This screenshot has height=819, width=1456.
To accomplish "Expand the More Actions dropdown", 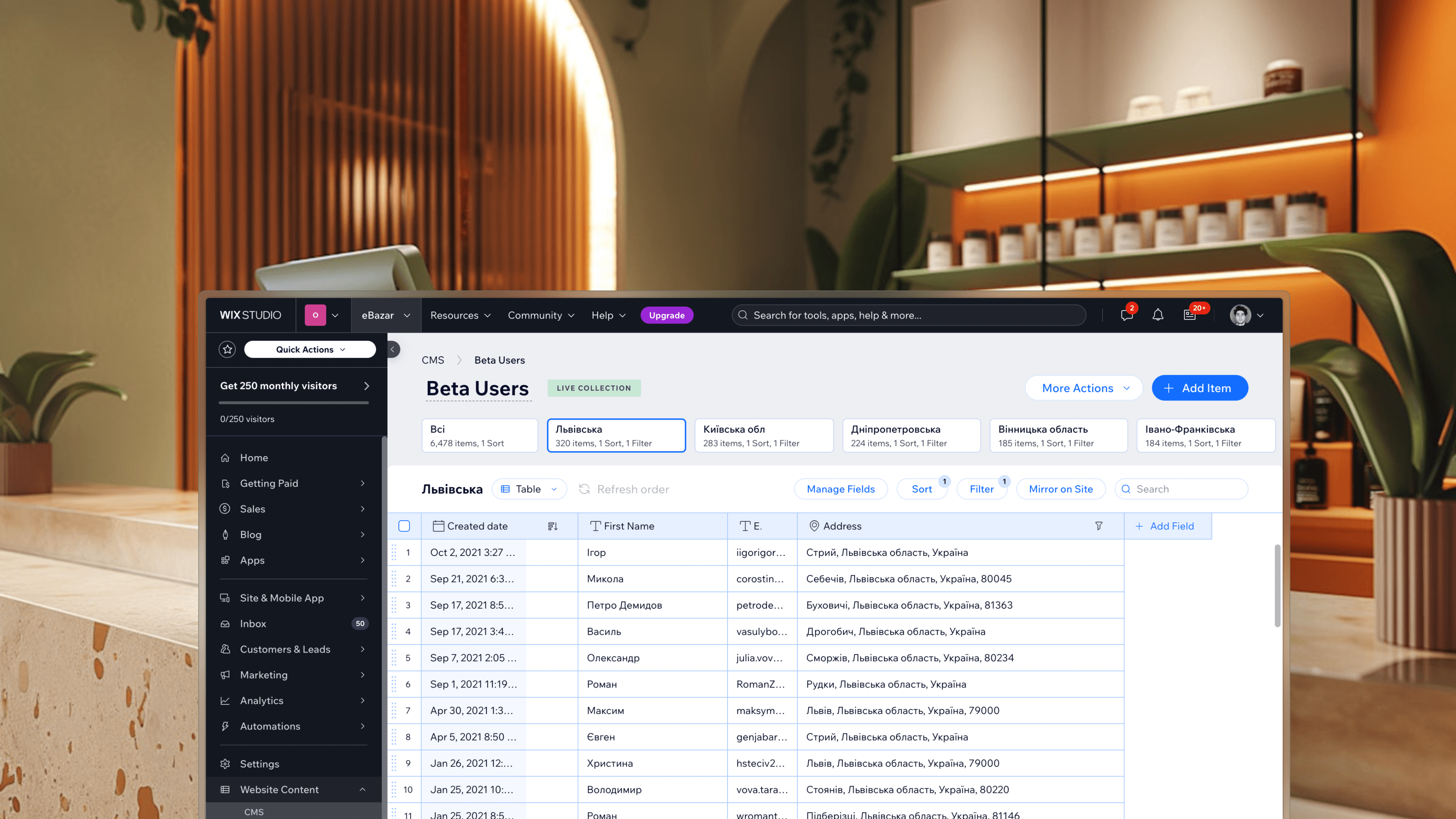I will (x=1084, y=388).
